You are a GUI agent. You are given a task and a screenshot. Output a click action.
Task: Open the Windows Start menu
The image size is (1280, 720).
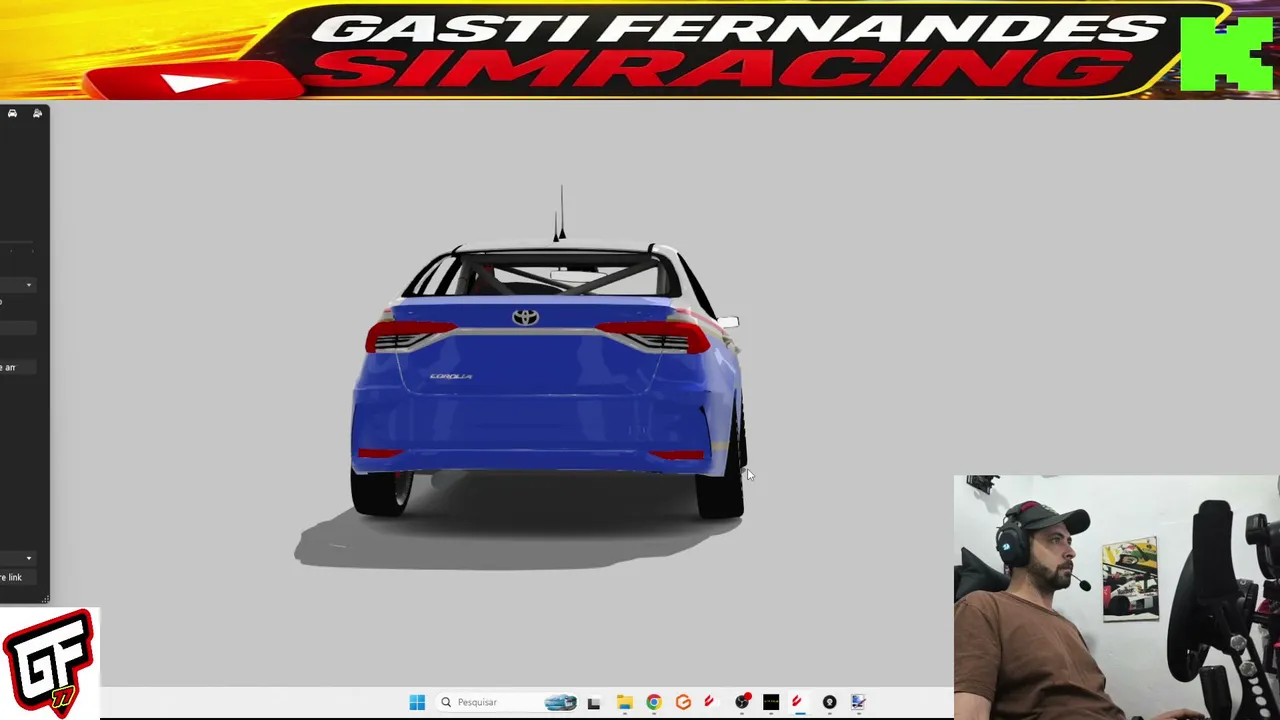click(x=417, y=702)
